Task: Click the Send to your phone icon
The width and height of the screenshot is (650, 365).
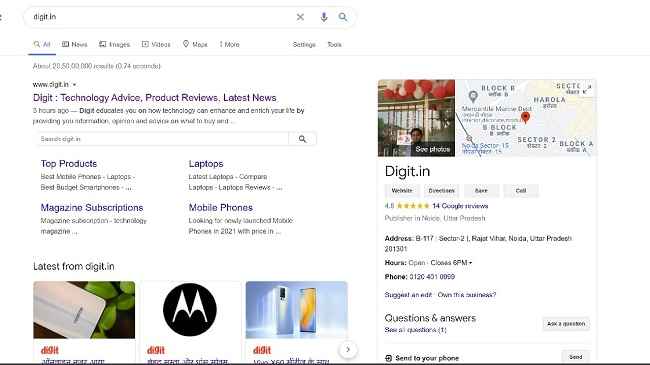Action: 388,358
